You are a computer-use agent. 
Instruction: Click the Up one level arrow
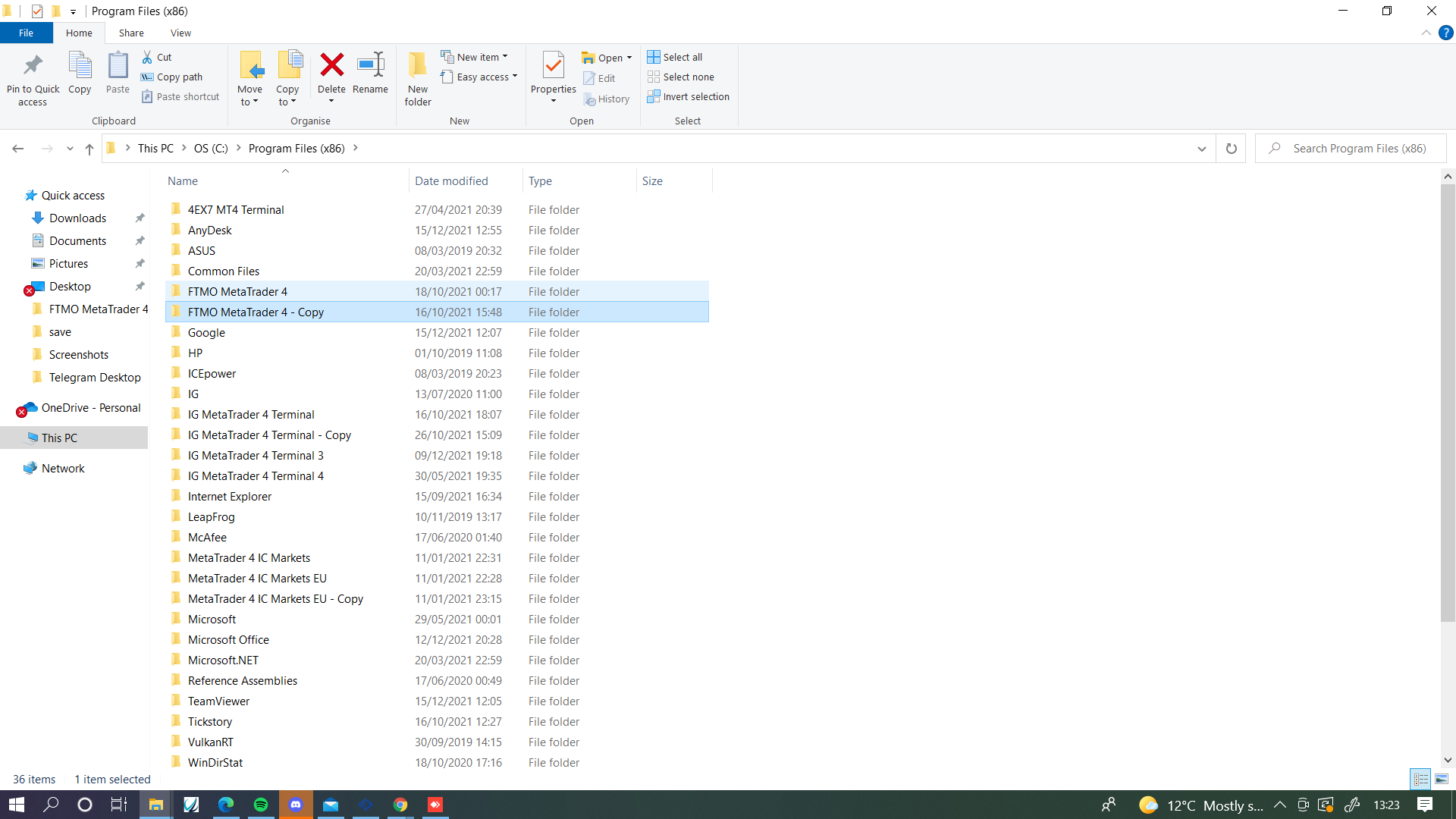point(89,149)
